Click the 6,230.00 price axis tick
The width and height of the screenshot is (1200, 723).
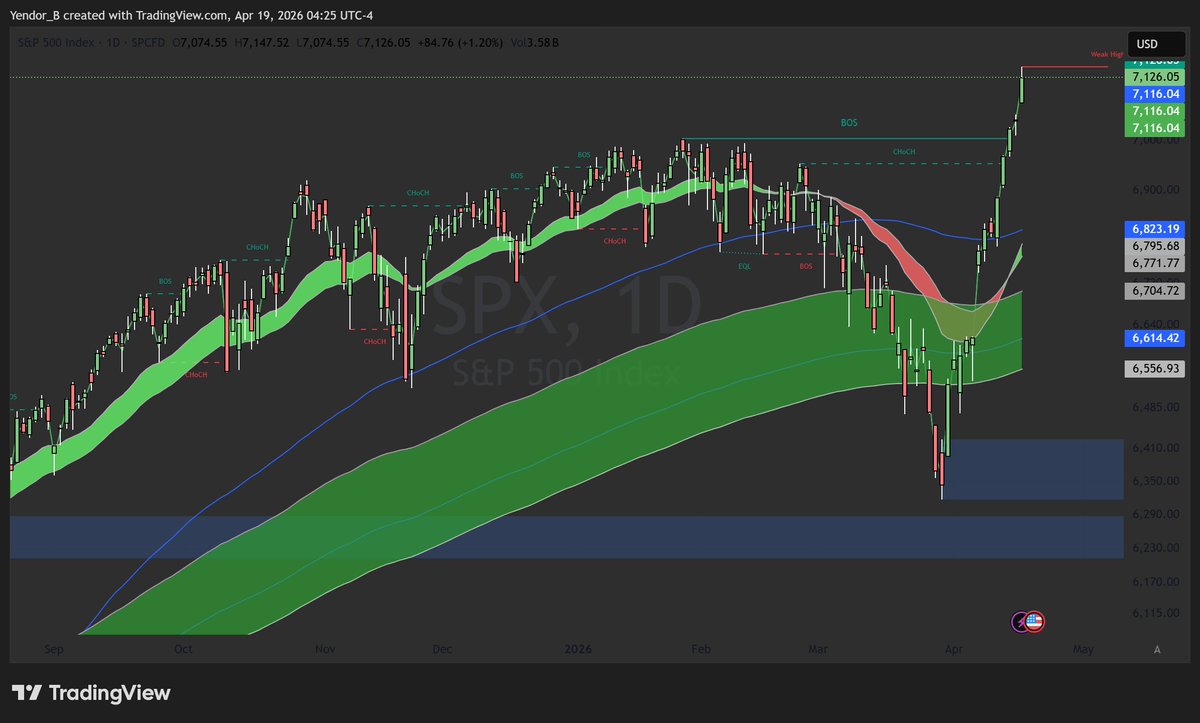(1157, 548)
